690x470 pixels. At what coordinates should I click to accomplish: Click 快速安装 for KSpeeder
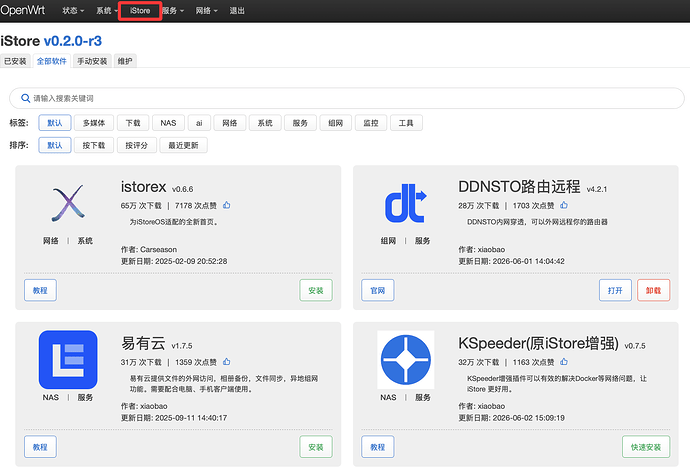[x=646, y=447]
